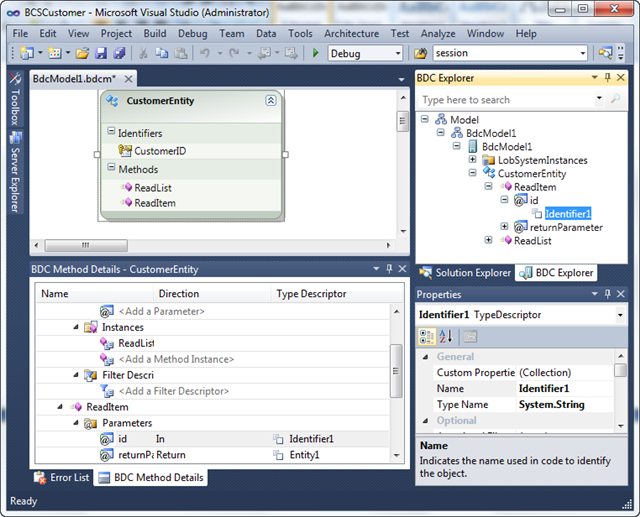Viewport: 640px width, 517px height.
Task: Click the Copy toolbar icon
Action: (x=162, y=53)
